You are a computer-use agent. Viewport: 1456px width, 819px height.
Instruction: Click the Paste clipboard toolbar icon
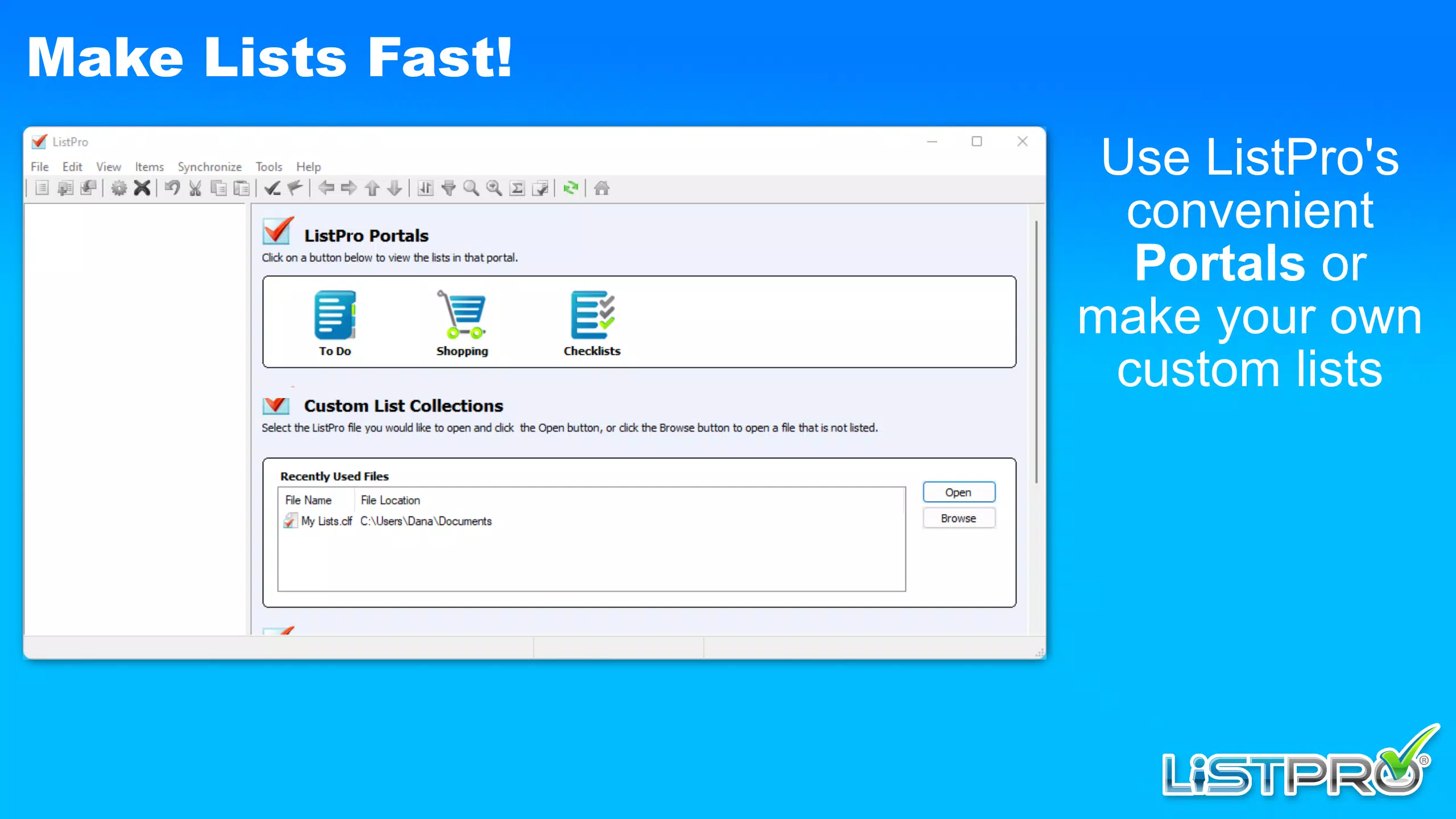(242, 188)
